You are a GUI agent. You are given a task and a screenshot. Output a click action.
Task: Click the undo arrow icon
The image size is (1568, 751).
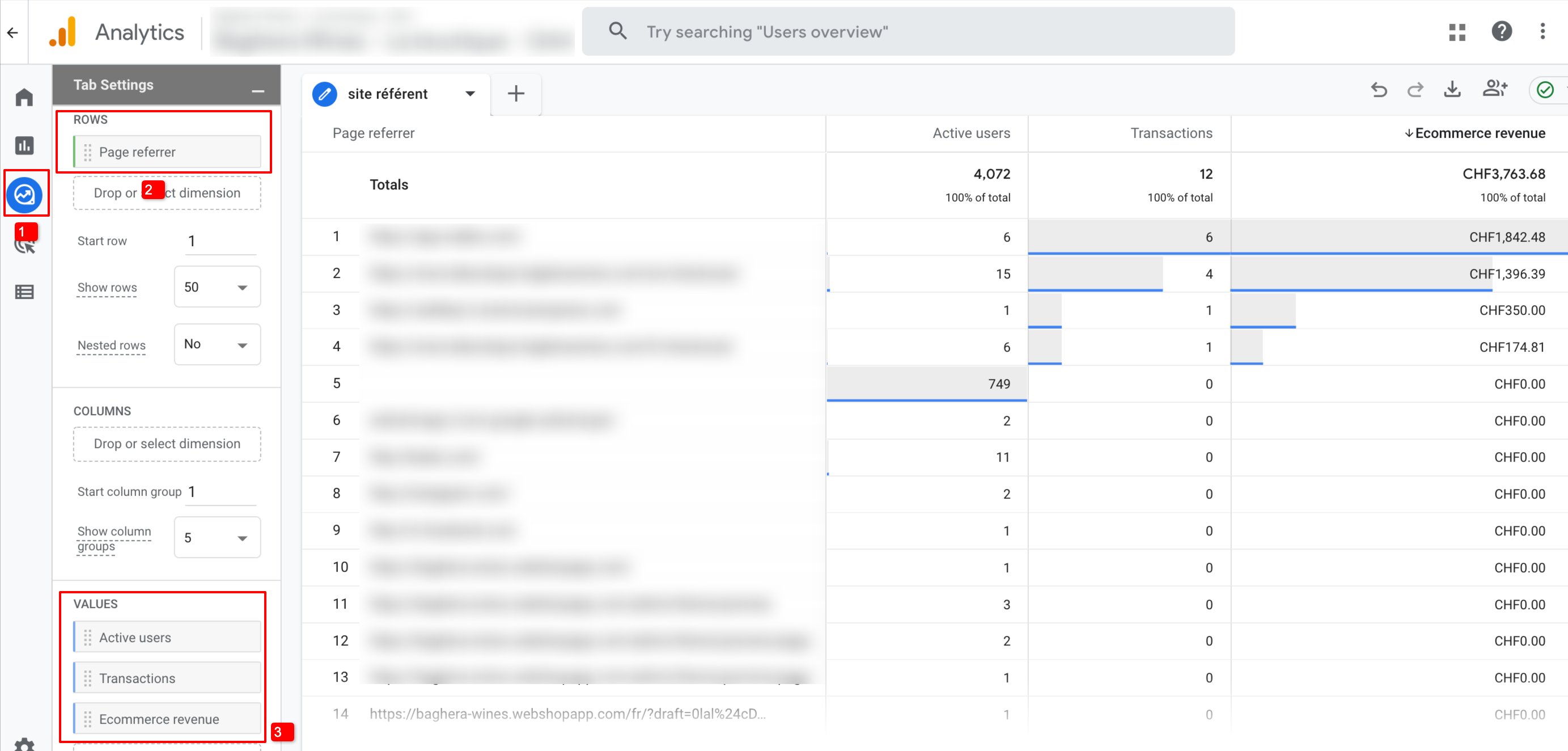1379,91
